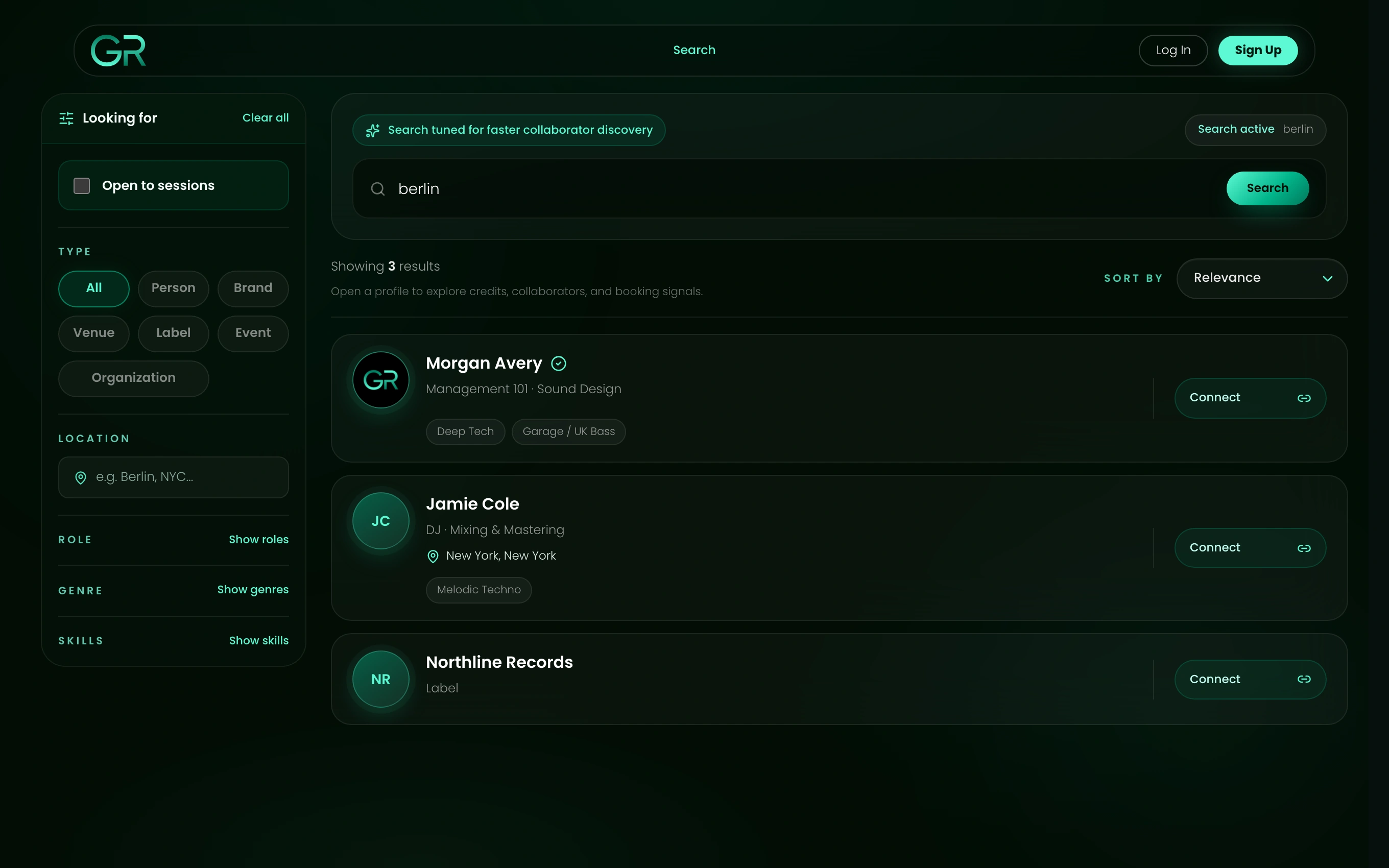Image resolution: width=1389 pixels, height=868 pixels.
Task: Click the Log In button
Action: (1173, 51)
